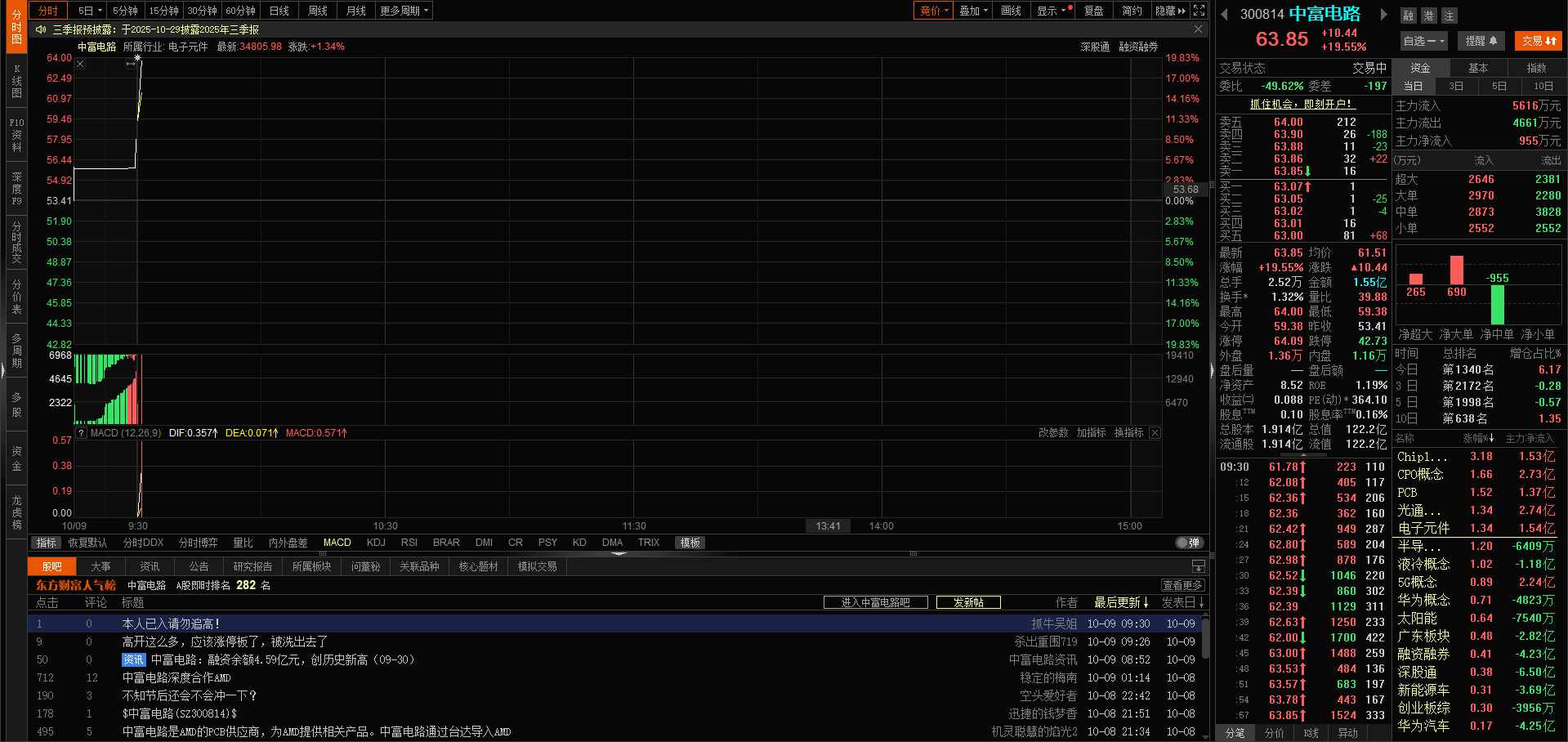Click the speaker announcement icon

(41, 29)
